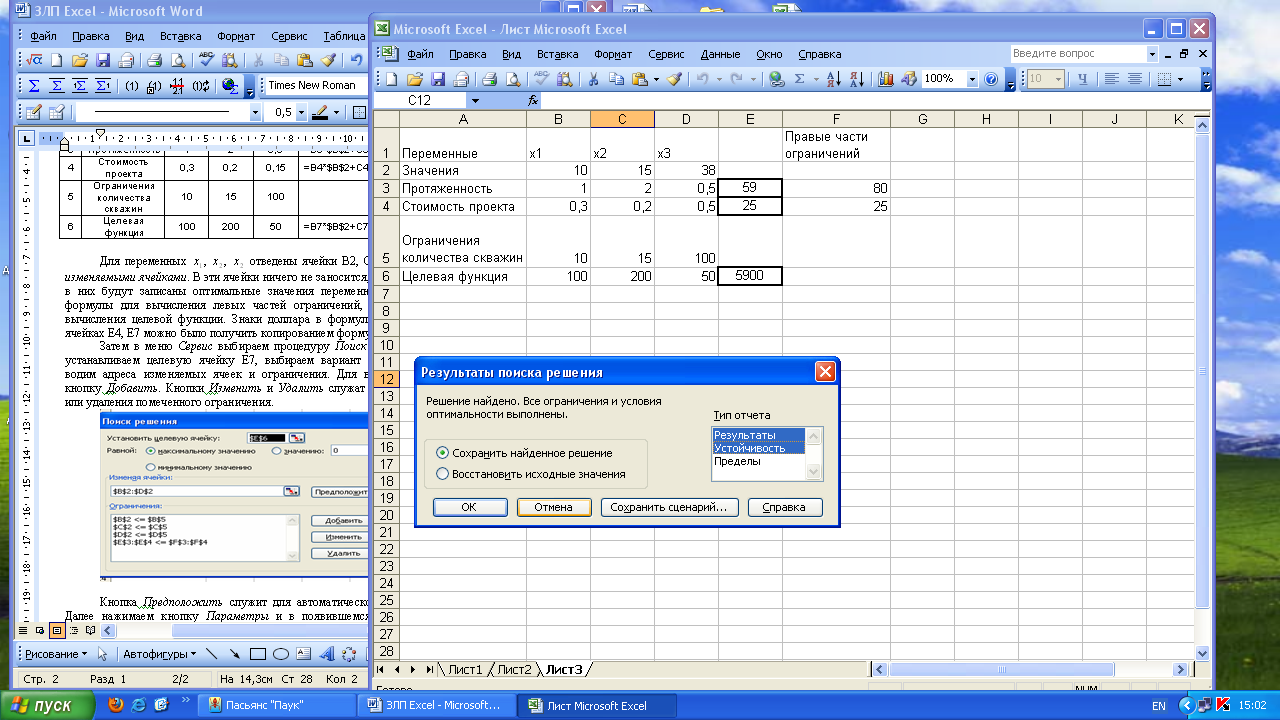1280x720 pixels.
Task: Open the Firefox quick launch icon in taskbar
Action: tap(114, 705)
